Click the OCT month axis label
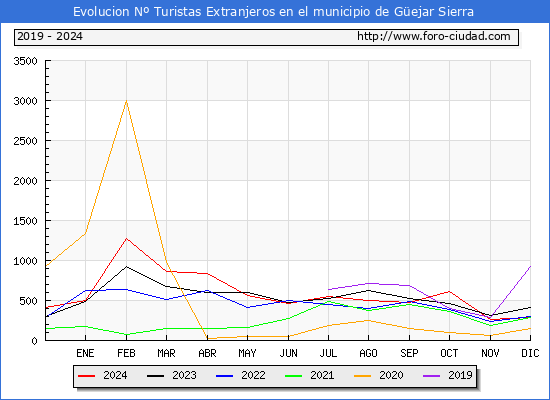This screenshot has height=400, width=550. 449,353
